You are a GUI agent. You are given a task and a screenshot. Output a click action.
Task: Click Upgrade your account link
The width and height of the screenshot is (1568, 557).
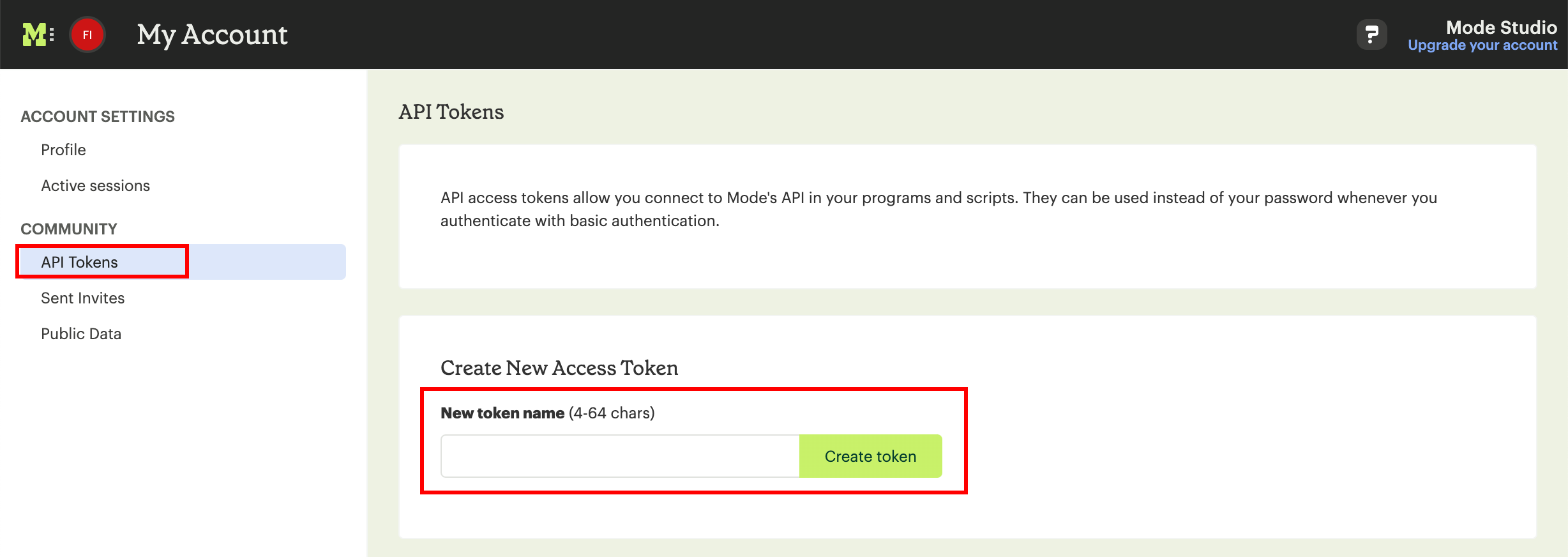click(1482, 45)
